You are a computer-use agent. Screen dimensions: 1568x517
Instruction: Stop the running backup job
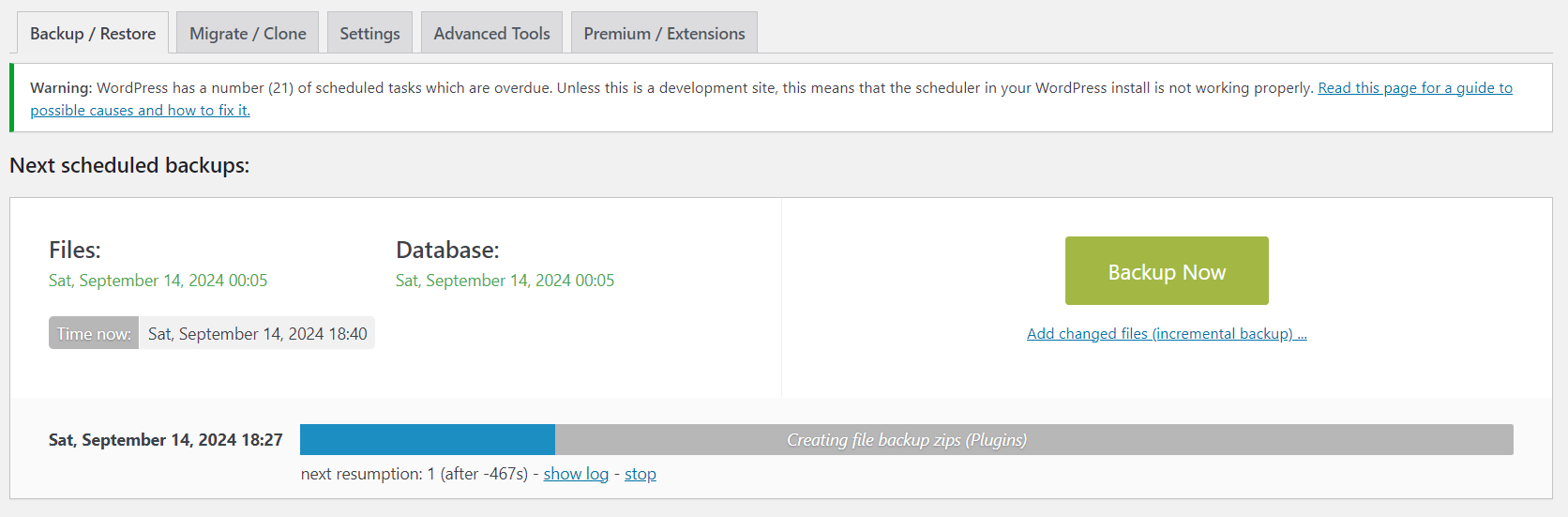click(x=641, y=474)
